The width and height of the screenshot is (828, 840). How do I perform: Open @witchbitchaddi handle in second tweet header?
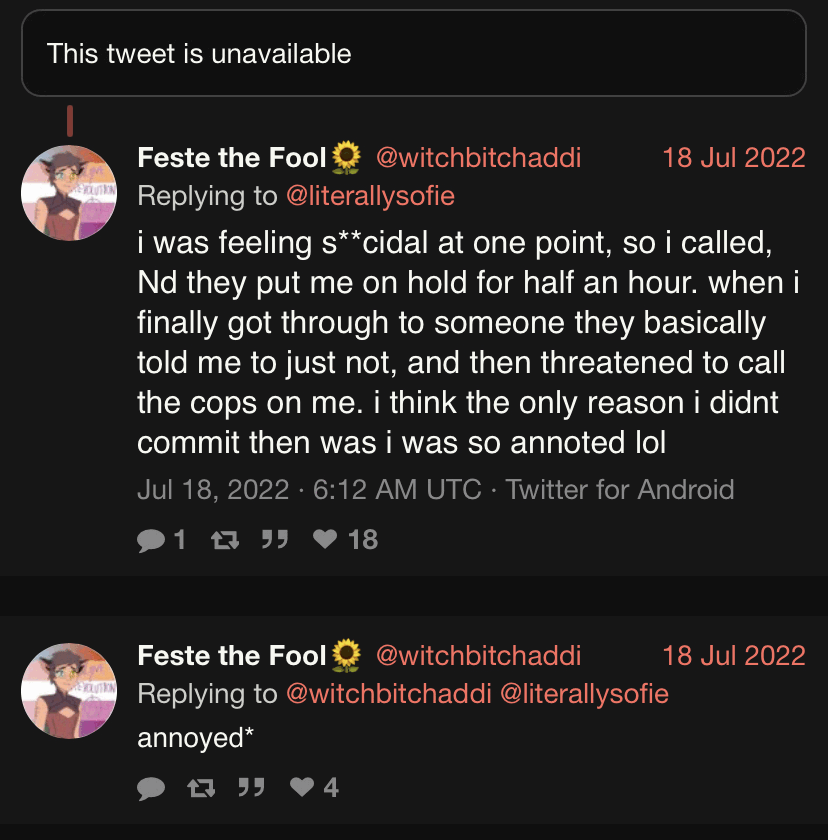click(x=478, y=656)
